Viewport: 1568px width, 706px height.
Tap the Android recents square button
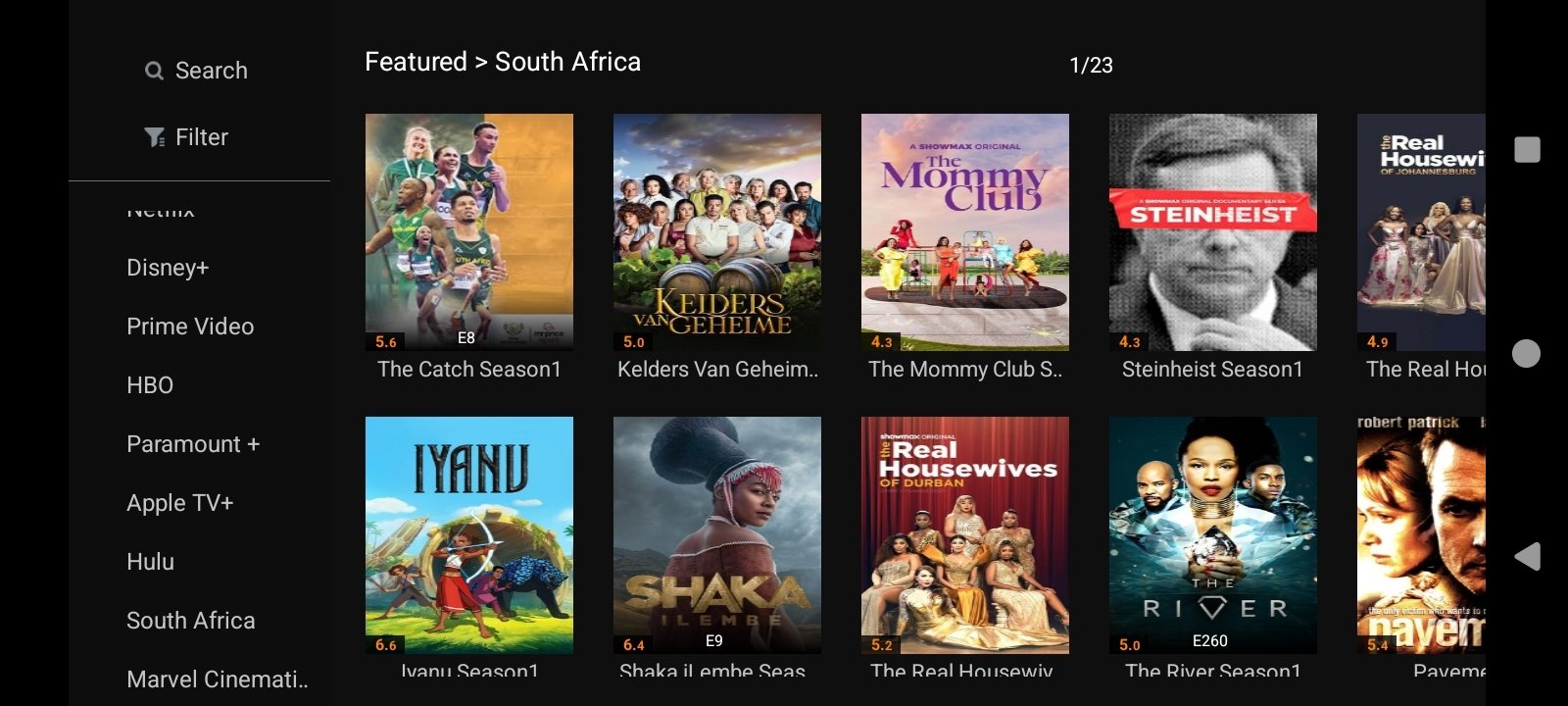pos(1527,149)
